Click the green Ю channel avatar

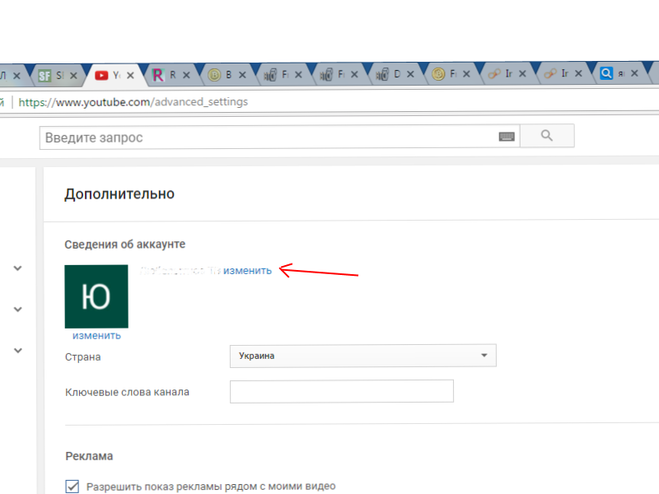96,296
